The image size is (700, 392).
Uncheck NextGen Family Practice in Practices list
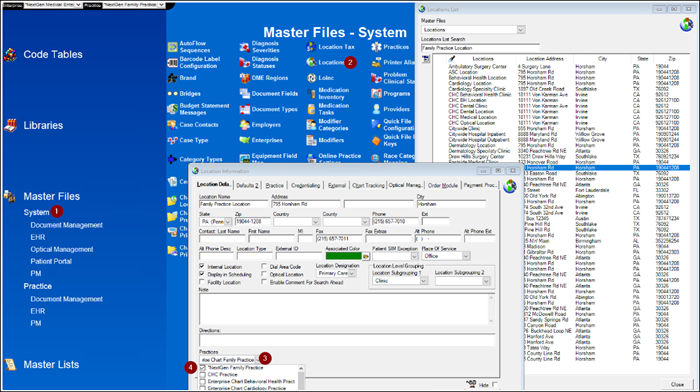click(203, 368)
